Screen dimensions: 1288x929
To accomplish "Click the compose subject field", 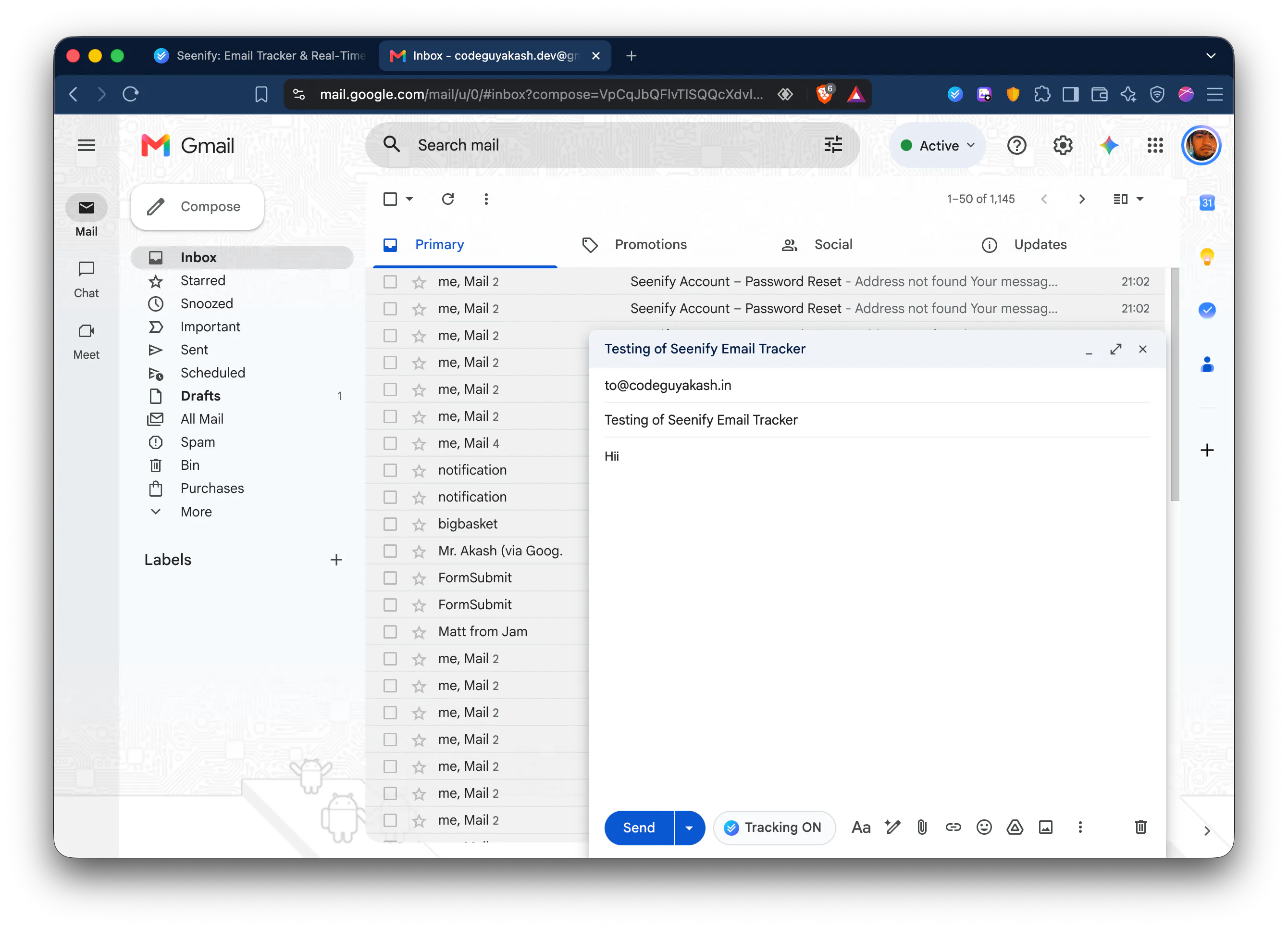I will point(877,420).
